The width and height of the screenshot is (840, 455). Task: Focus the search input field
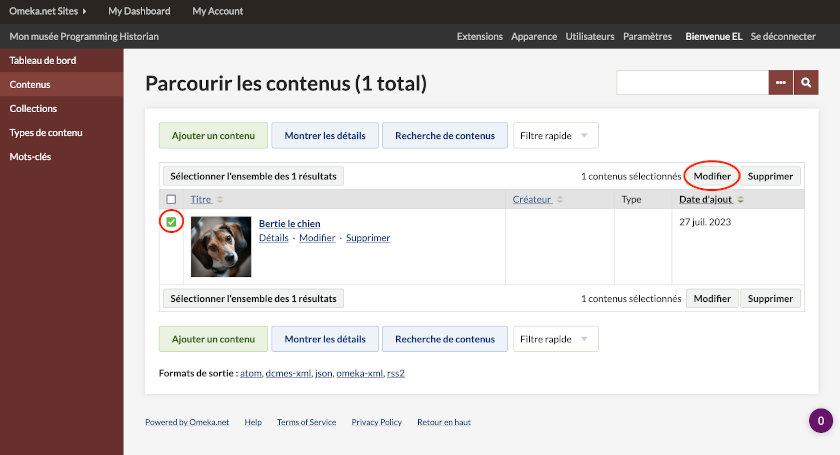point(692,83)
